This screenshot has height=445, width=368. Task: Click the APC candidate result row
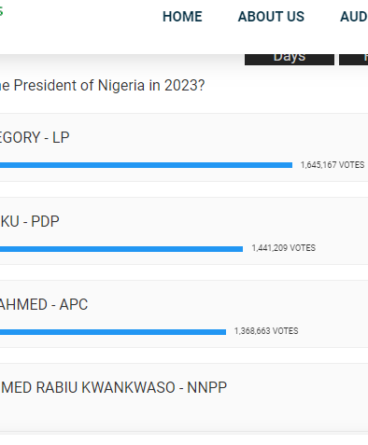click(184, 314)
